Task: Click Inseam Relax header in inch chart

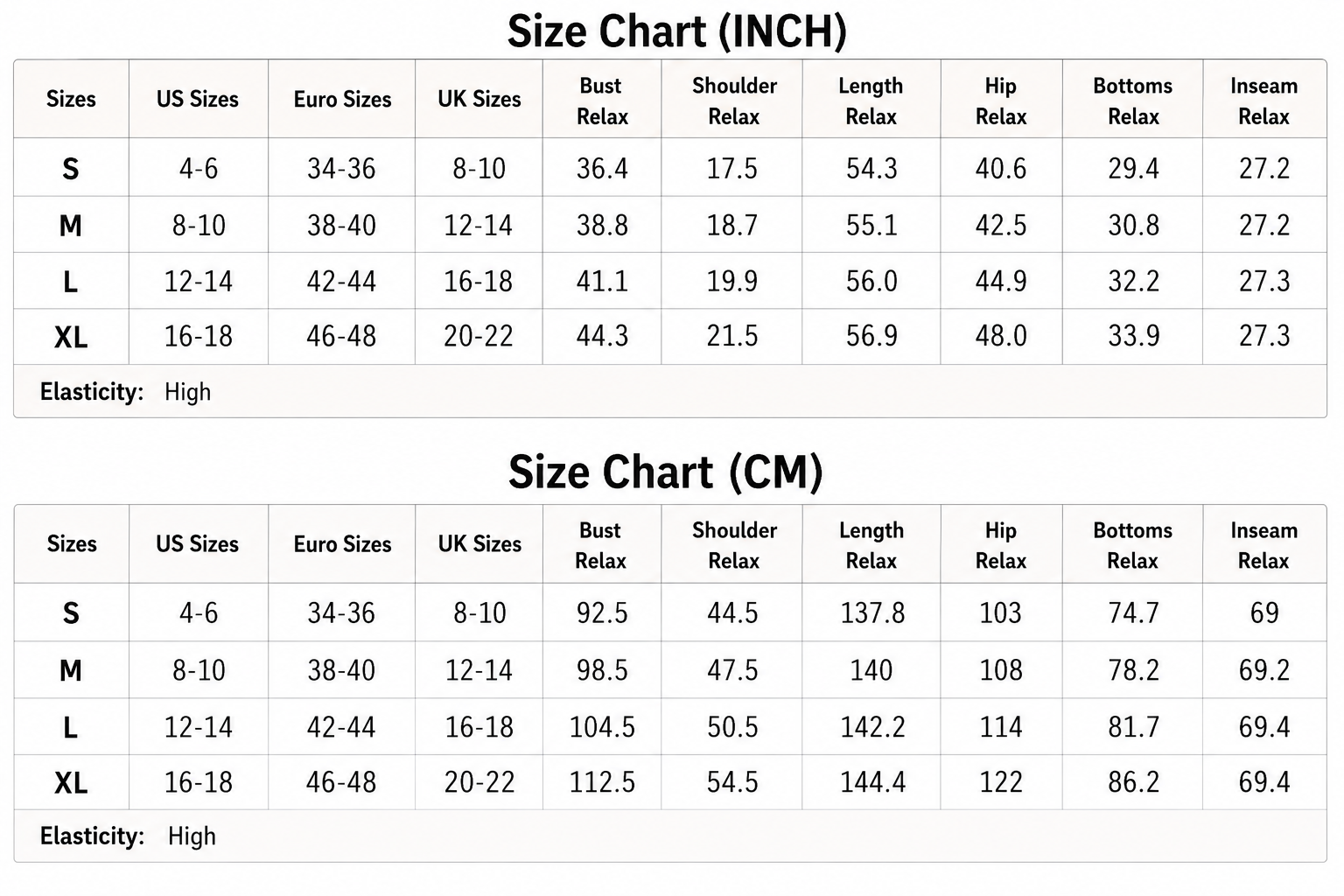Action: [1263, 101]
